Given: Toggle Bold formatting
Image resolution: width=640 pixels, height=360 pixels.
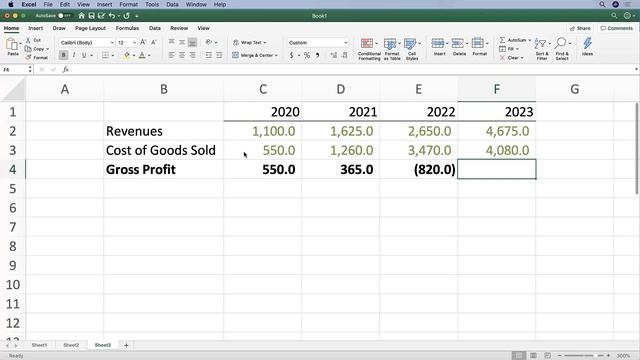Looking at the screenshot, I should click(x=63, y=55).
